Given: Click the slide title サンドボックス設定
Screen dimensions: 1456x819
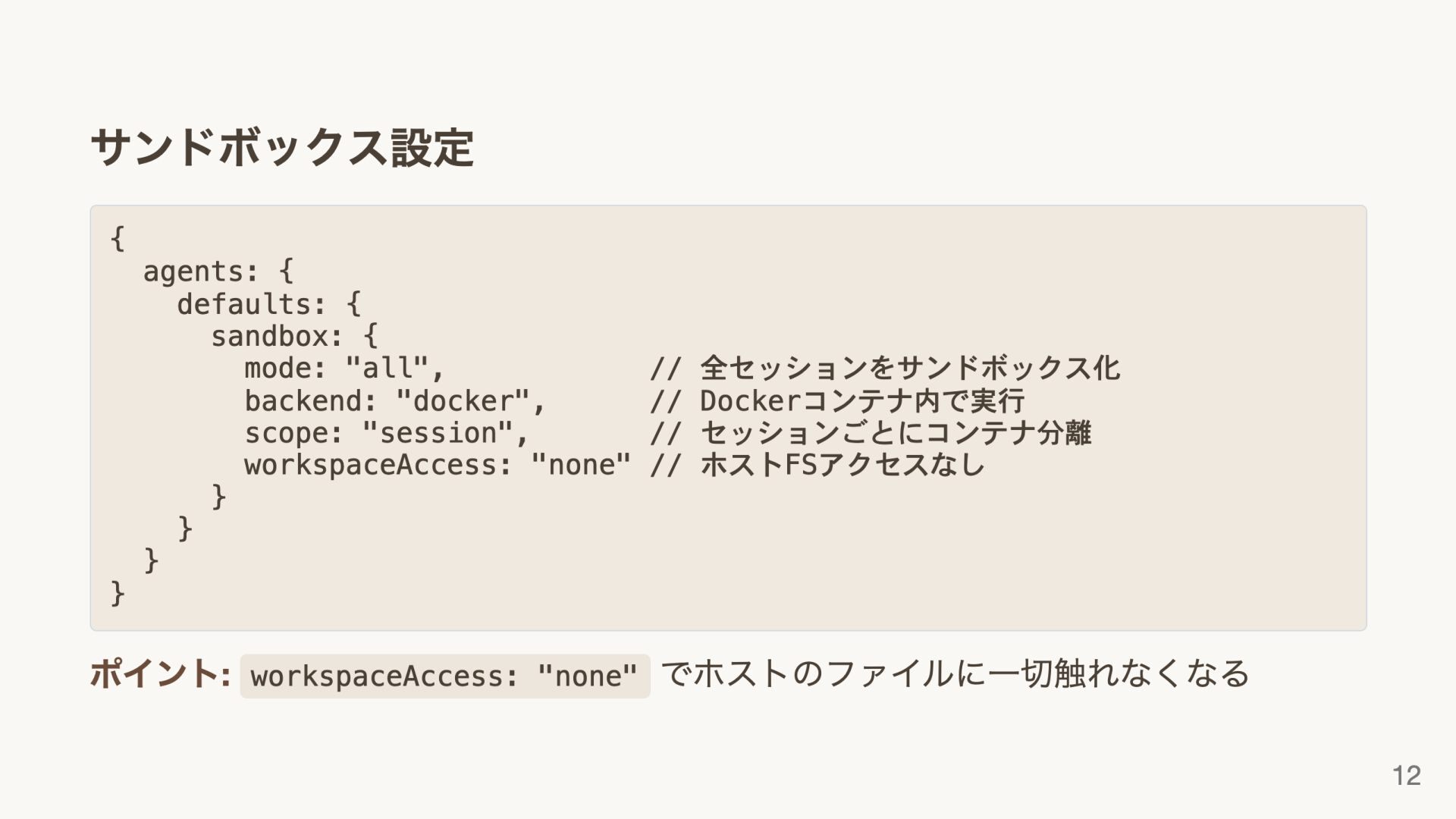Looking at the screenshot, I should [x=282, y=147].
